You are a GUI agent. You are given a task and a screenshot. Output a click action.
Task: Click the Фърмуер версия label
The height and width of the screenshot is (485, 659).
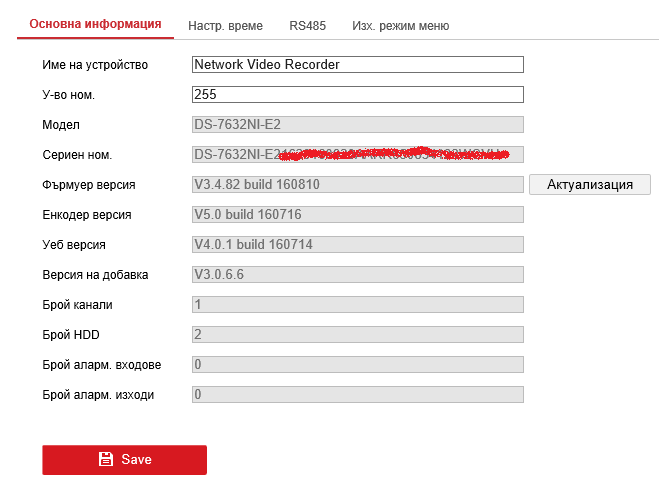pyautogui.click(x=89, y=185)
